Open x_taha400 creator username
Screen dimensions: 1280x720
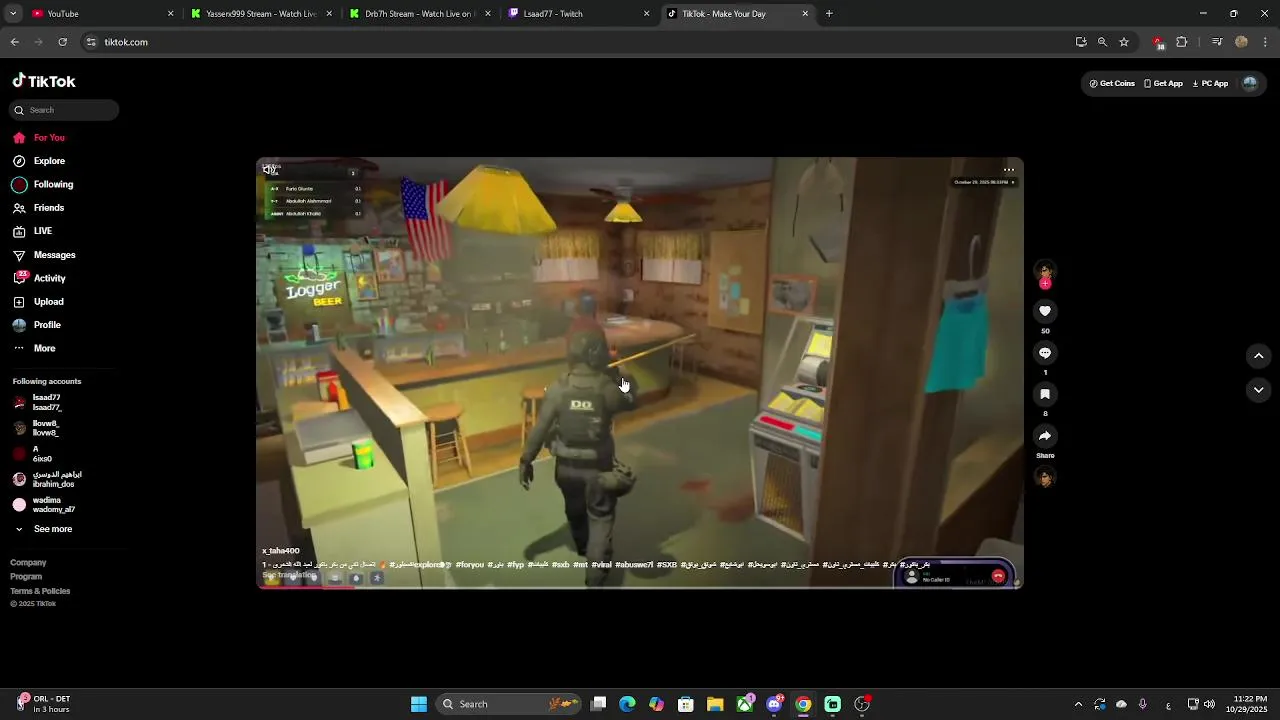[x=281, y=551]
